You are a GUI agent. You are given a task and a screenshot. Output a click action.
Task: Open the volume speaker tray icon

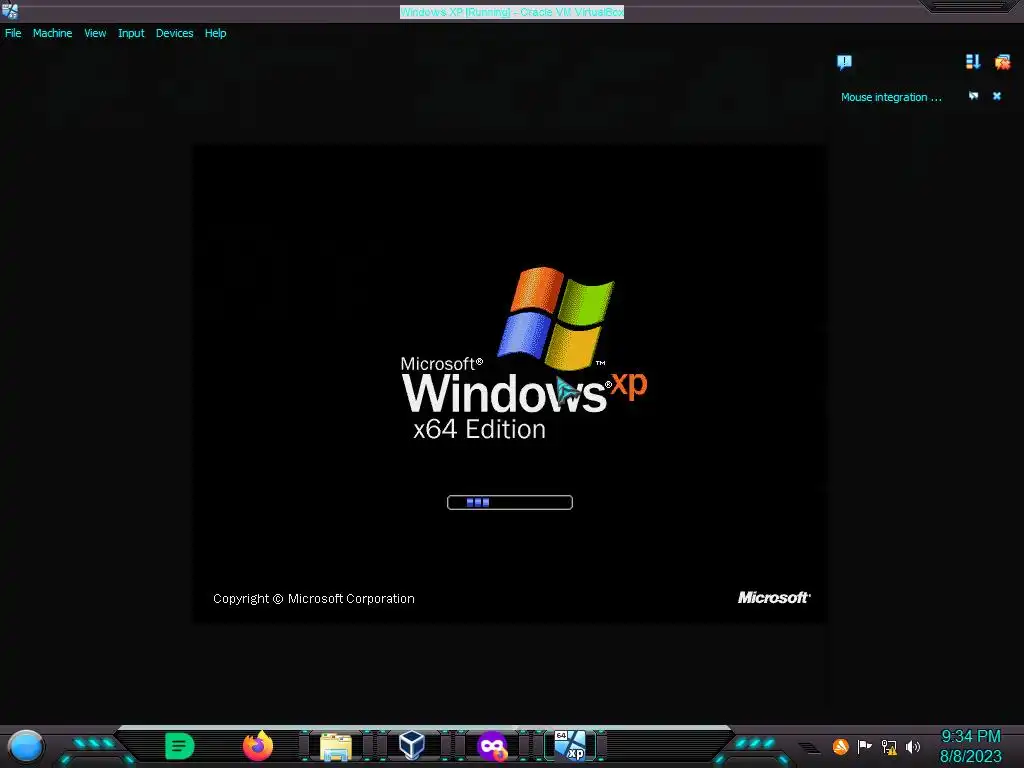pyautogui.click(x=913, y=746)
